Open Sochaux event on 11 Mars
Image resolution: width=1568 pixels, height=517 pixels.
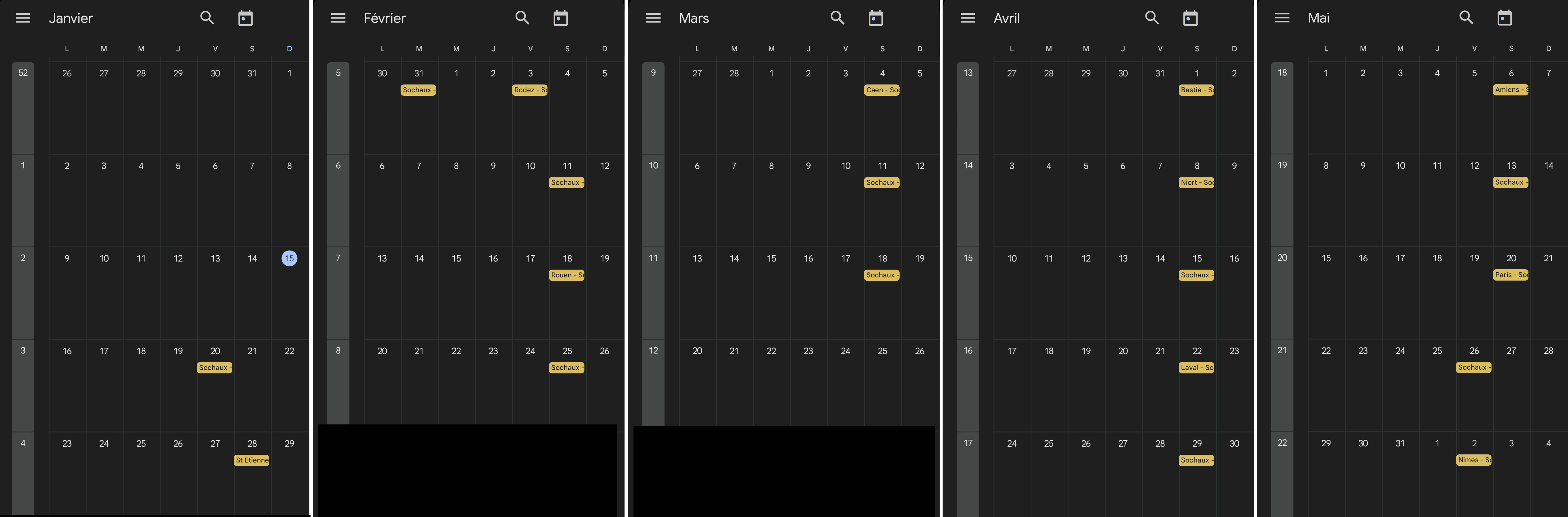[x=882, y=183]
